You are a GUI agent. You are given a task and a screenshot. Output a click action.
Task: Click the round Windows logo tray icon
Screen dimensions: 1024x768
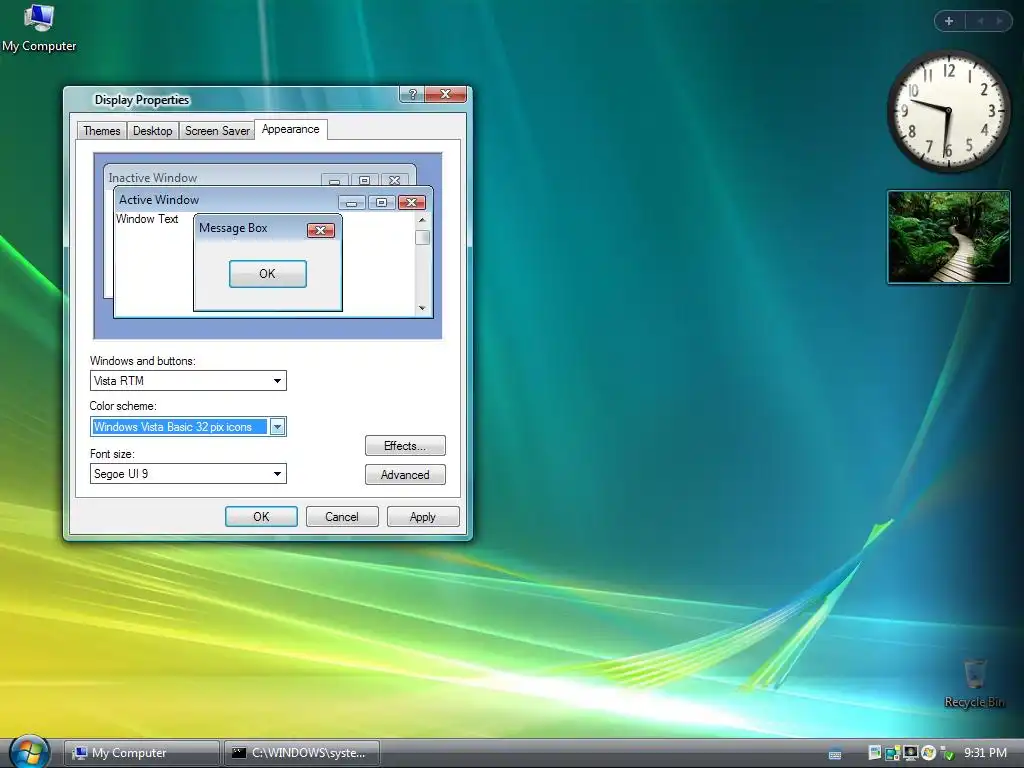(928, 753)
